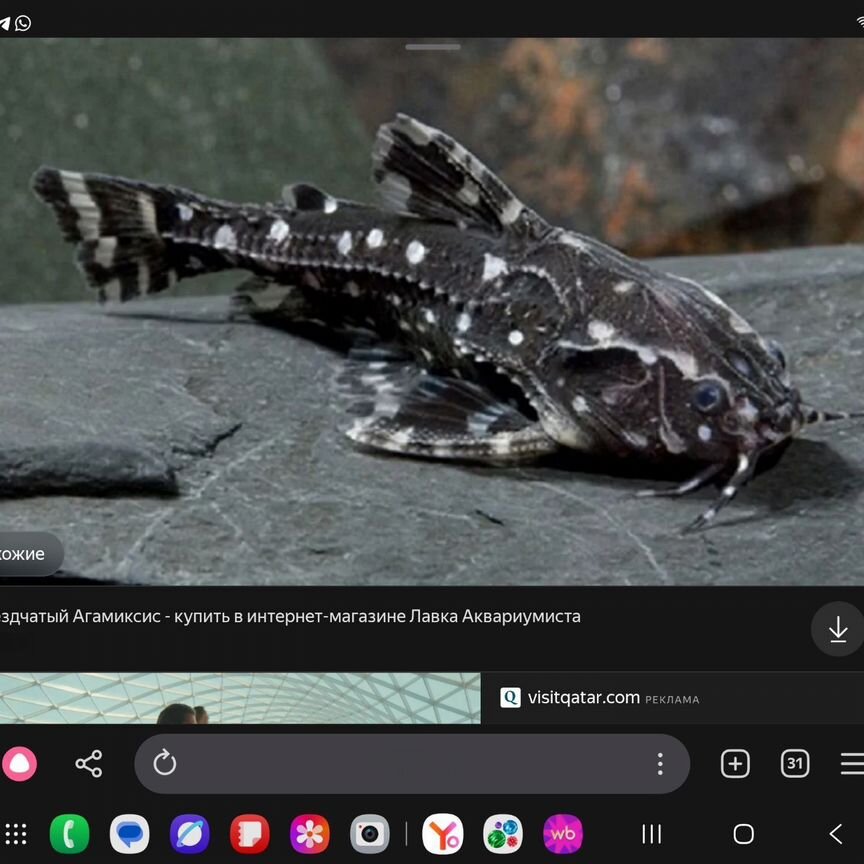This screenshot has height=864, width=864.
Task: Tap the empty address bar field
Action: (410, 764)
